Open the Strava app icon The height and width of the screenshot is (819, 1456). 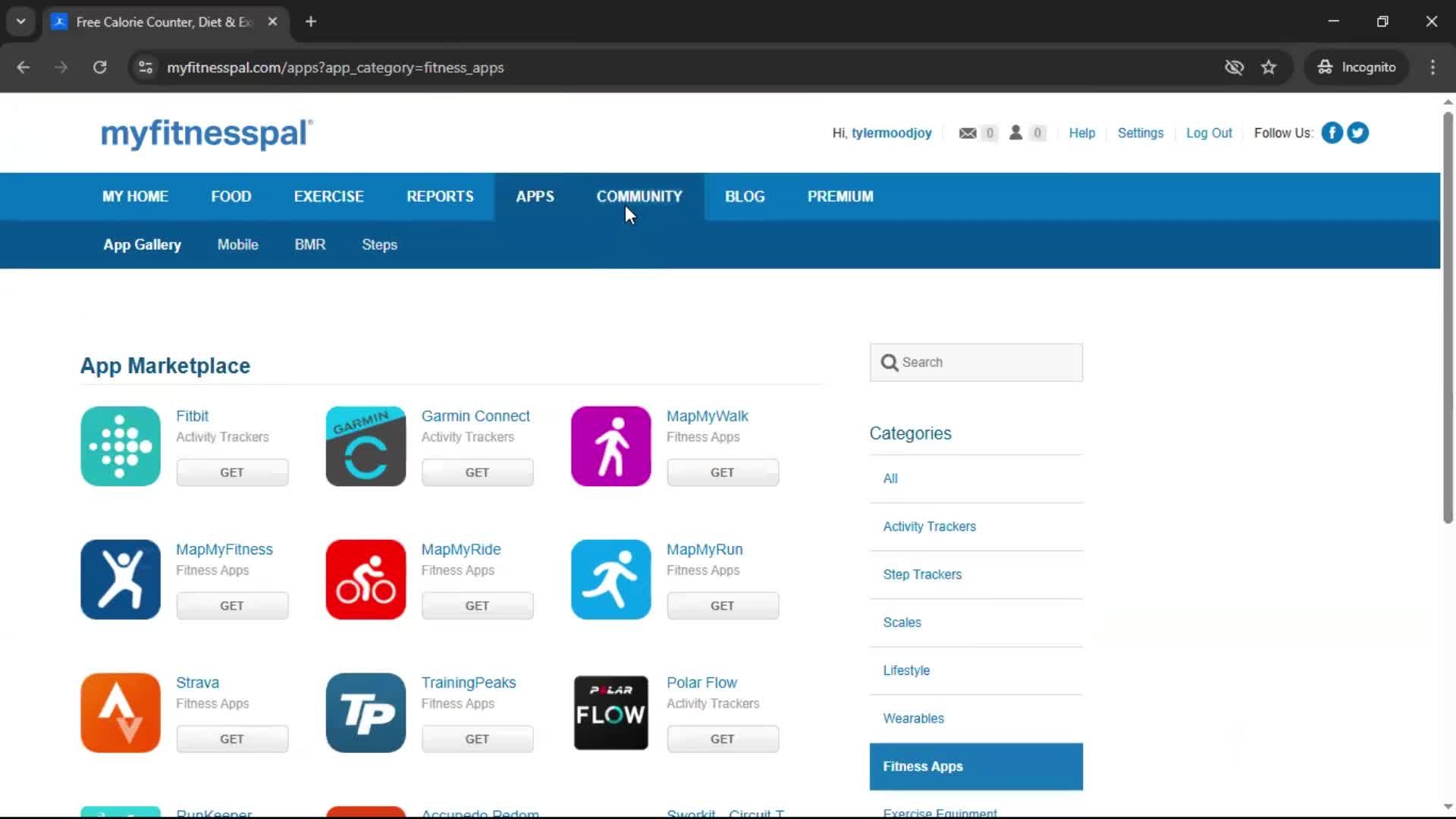coord(121,713)
